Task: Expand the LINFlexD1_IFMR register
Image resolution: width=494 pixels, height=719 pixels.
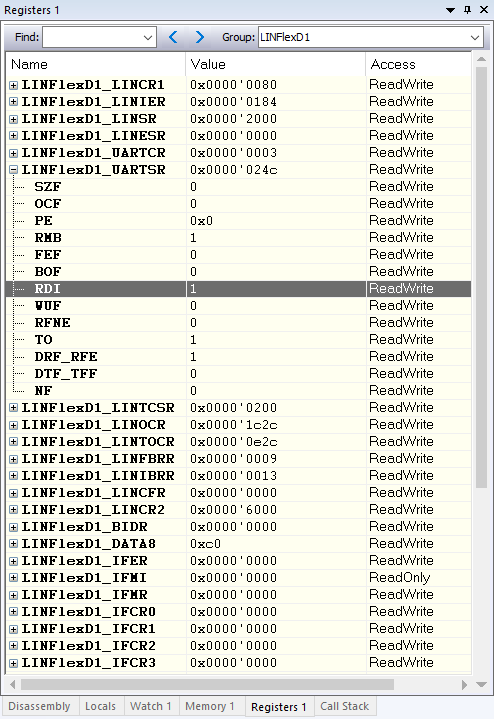Action: tap(14, 595)
